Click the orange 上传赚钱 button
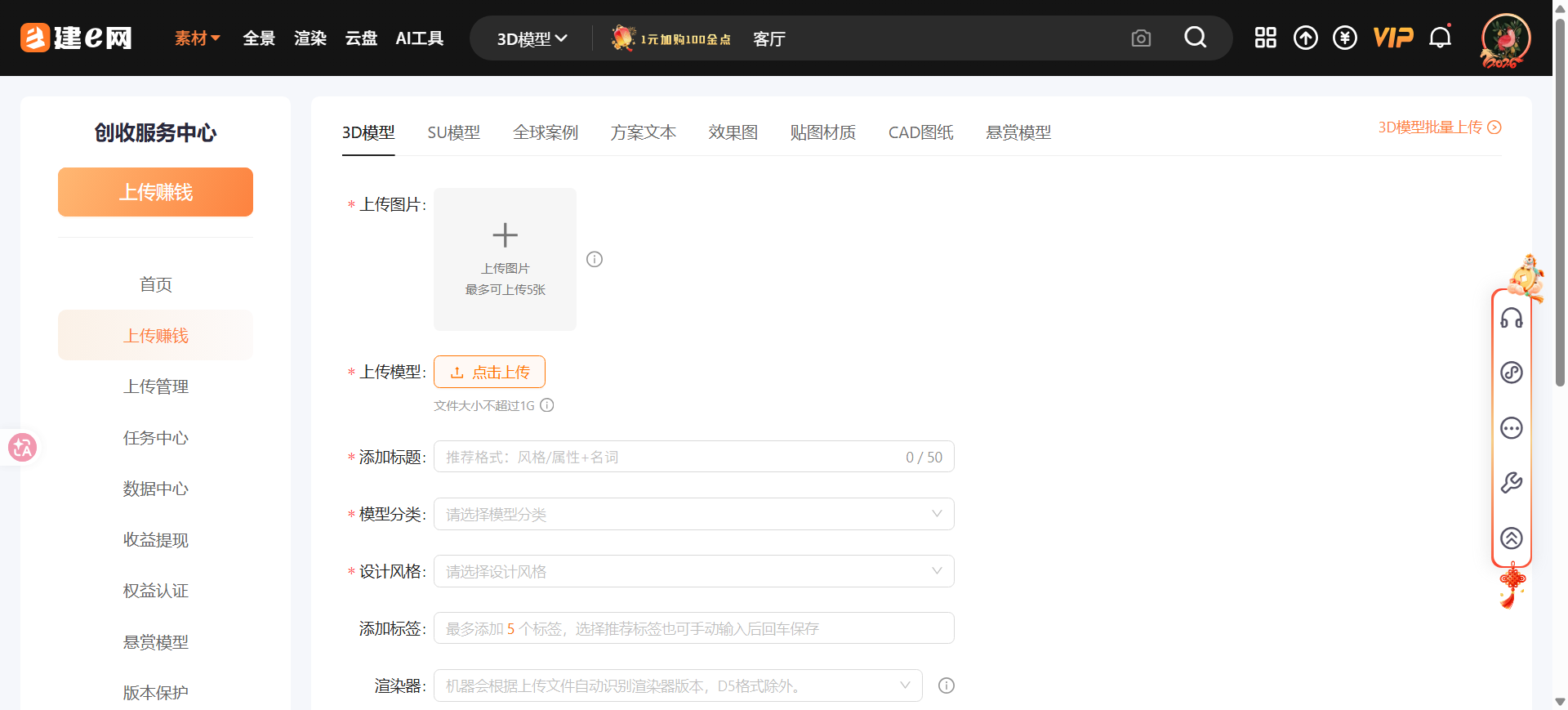The width and height of the screenshot is (1568, 710). click(x=155, y=192)
